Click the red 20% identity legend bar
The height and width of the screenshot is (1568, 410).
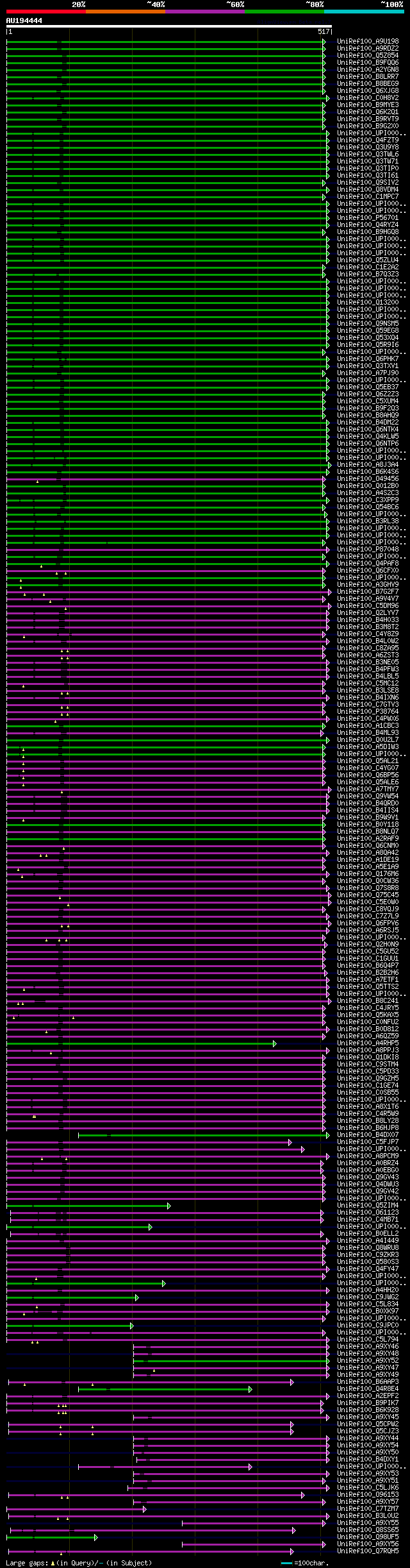coord(45,12)
